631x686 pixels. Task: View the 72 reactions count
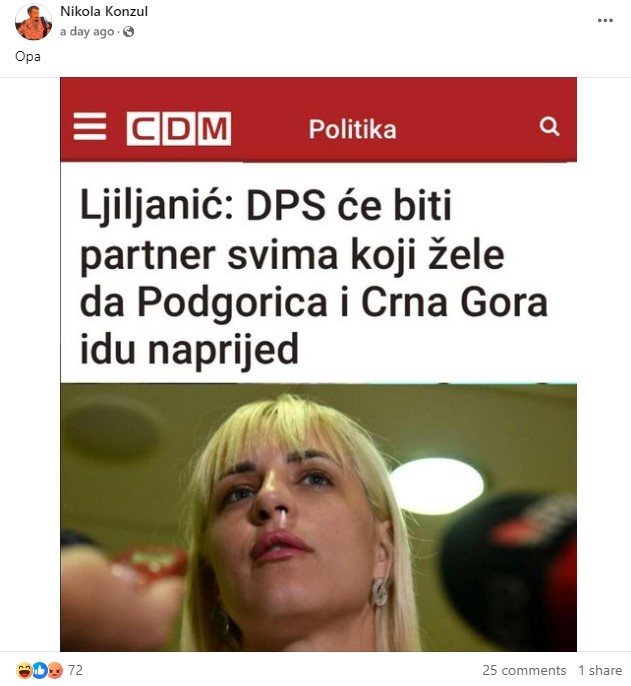(75, 670)
